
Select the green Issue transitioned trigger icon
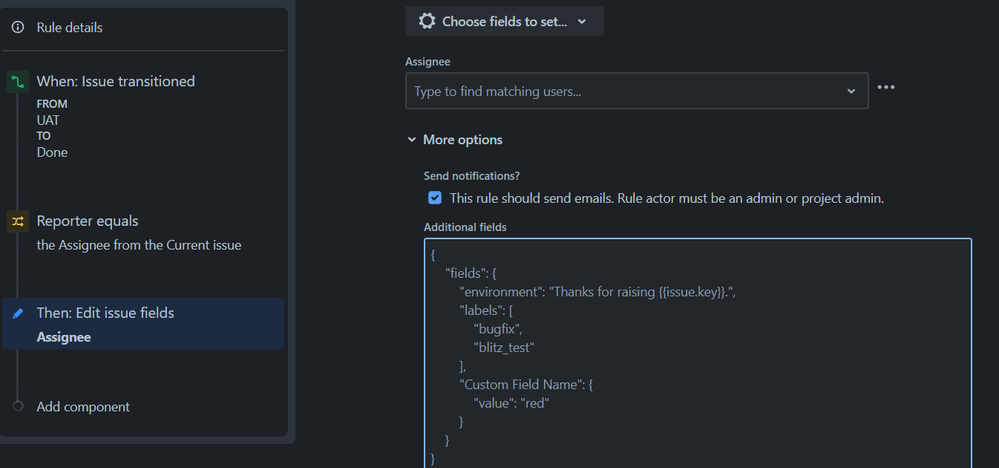pos(17,82)
